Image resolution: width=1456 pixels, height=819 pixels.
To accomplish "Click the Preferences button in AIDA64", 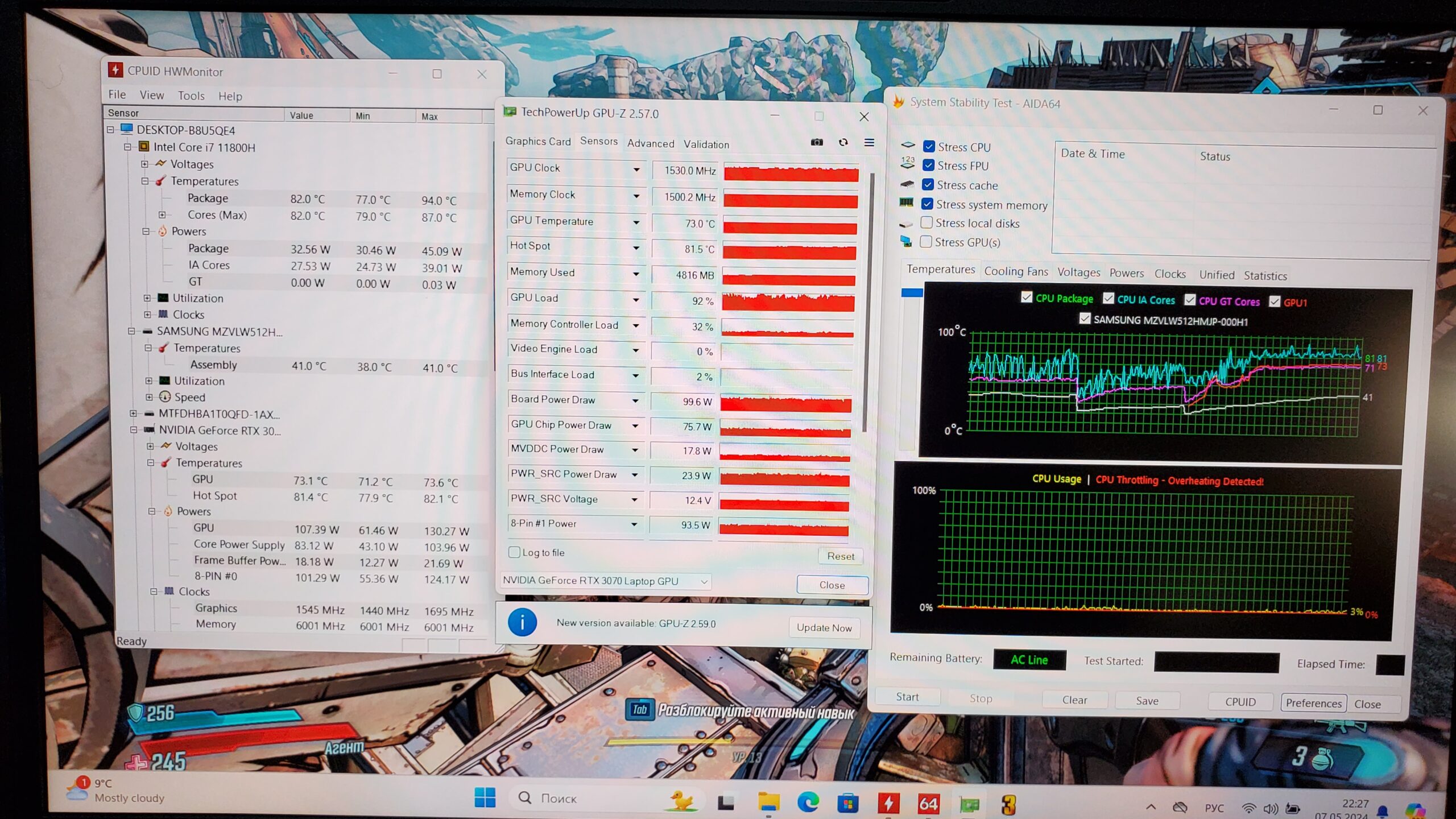I will [1313, 703].
